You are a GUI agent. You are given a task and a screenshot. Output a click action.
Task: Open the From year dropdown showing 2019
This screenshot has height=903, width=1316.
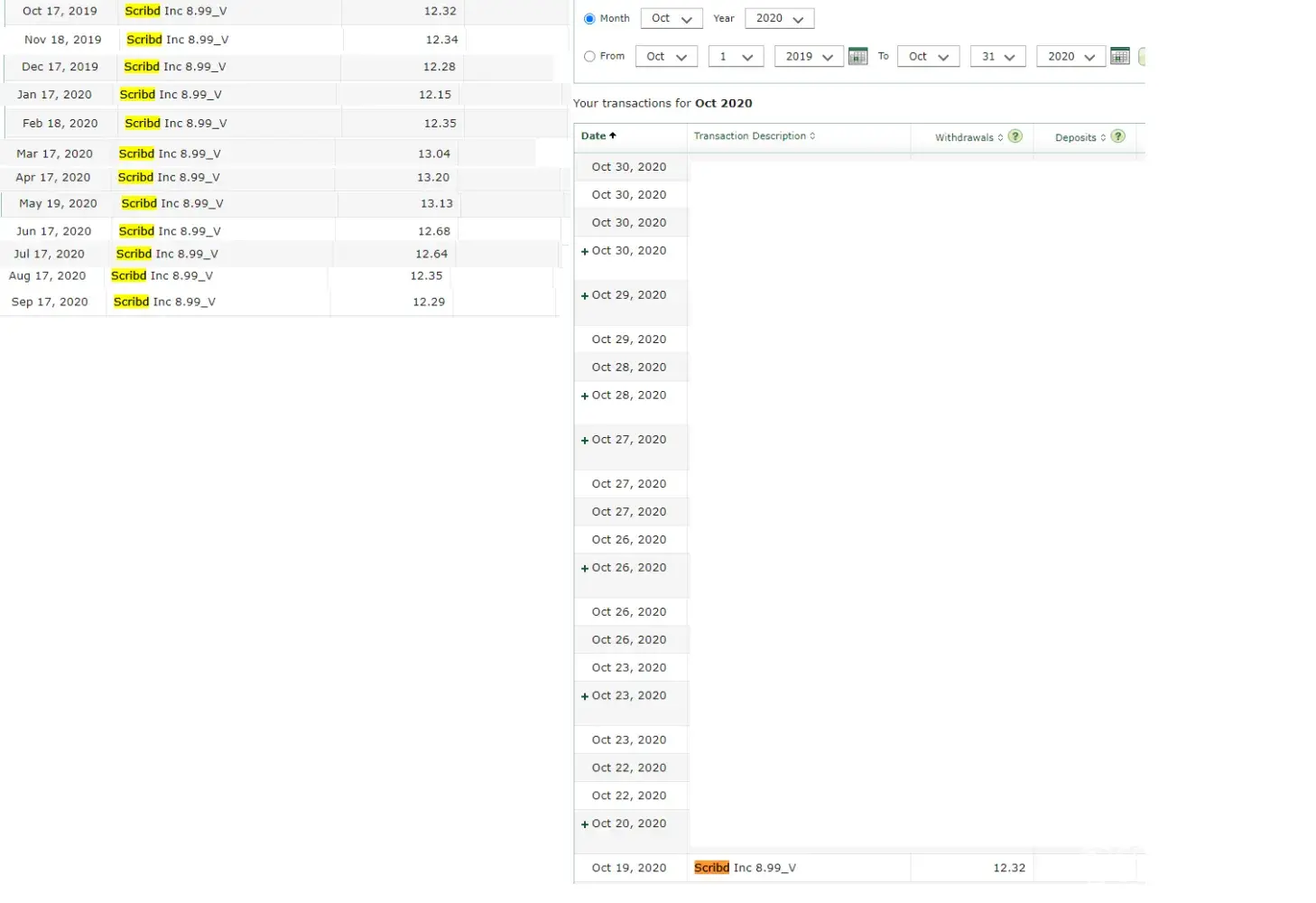tap(808, 57)
